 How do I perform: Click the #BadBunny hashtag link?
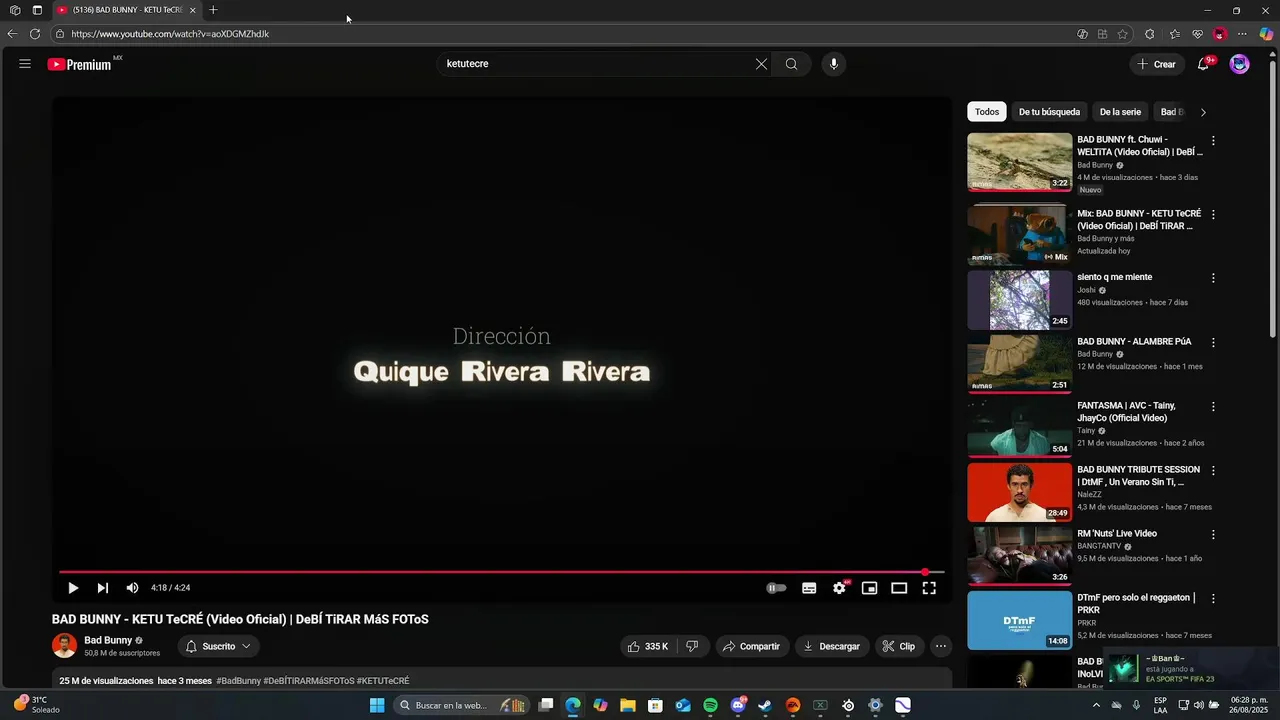[x=239, y=681]
